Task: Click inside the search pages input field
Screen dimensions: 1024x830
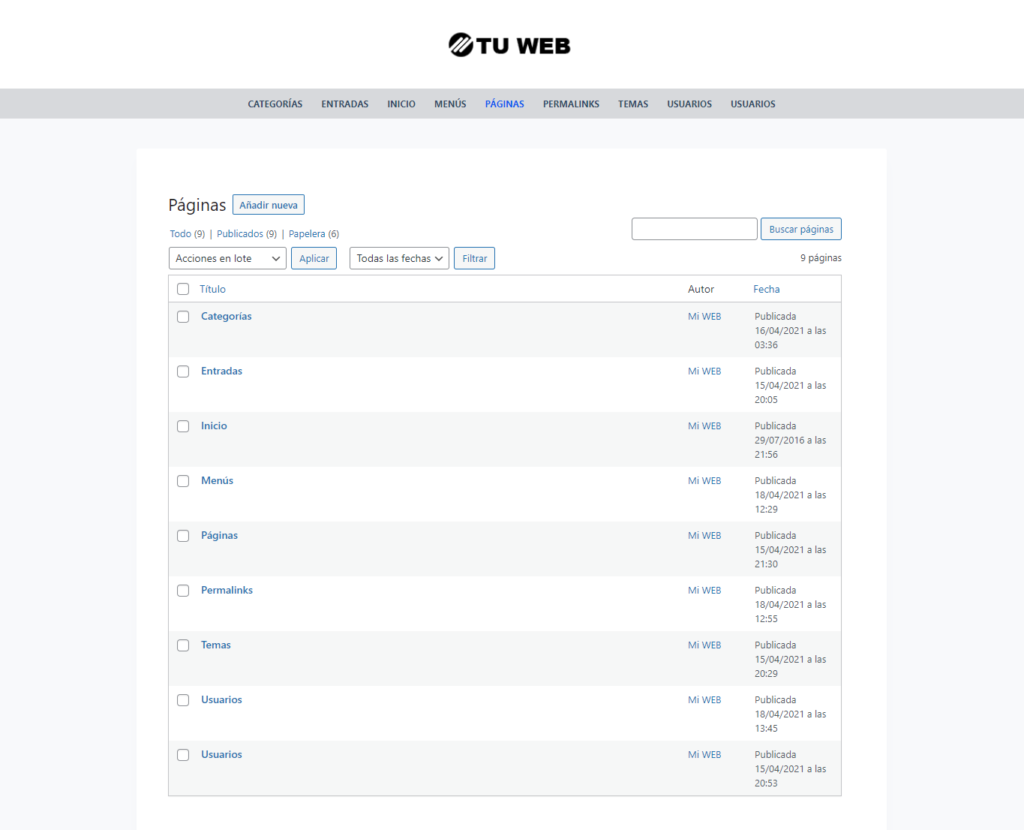Action: pyautogui.click(x=694, y=228)
